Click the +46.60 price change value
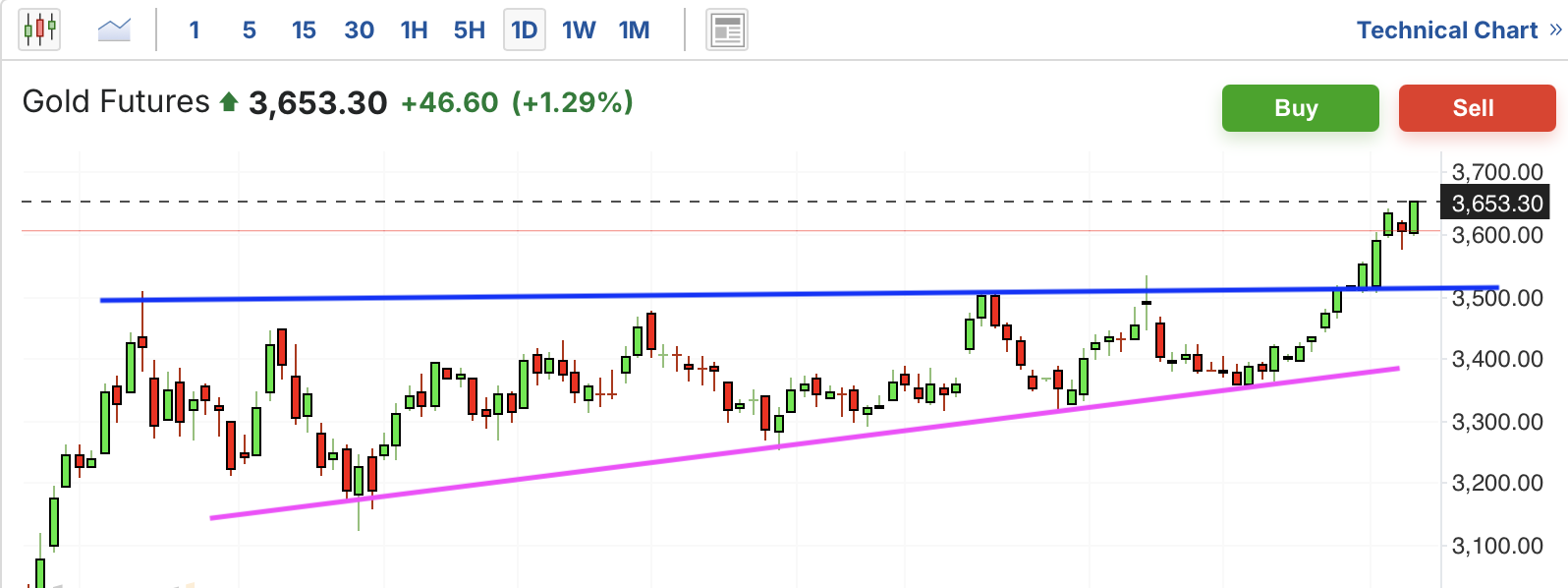This screenshot has width=1568, height=588. (450, 102)
